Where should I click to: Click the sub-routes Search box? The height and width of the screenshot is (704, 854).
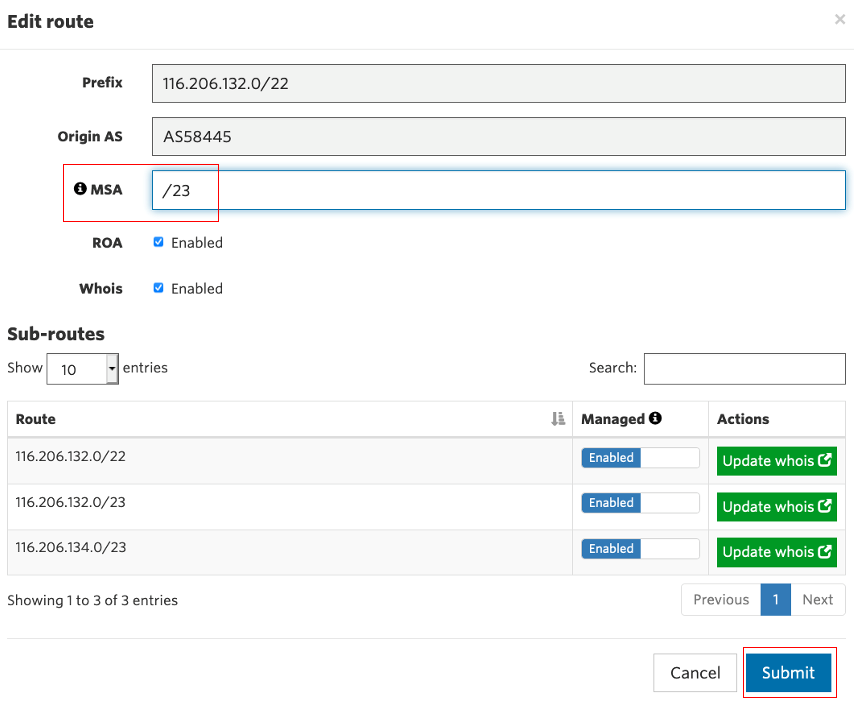tap(745, 369)
